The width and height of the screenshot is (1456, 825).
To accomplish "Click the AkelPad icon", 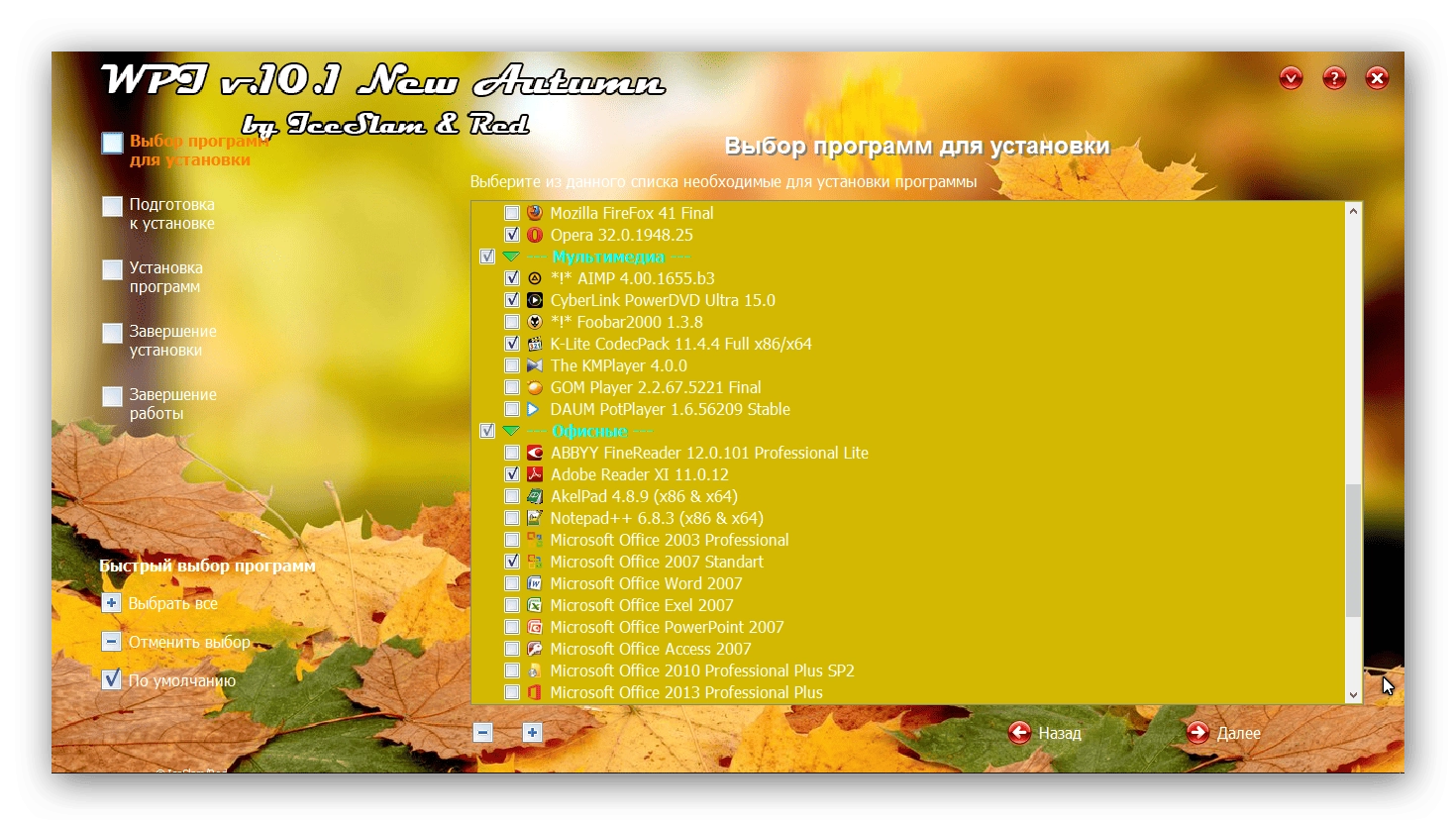I will pyautogui.click(x=535, y=496).
